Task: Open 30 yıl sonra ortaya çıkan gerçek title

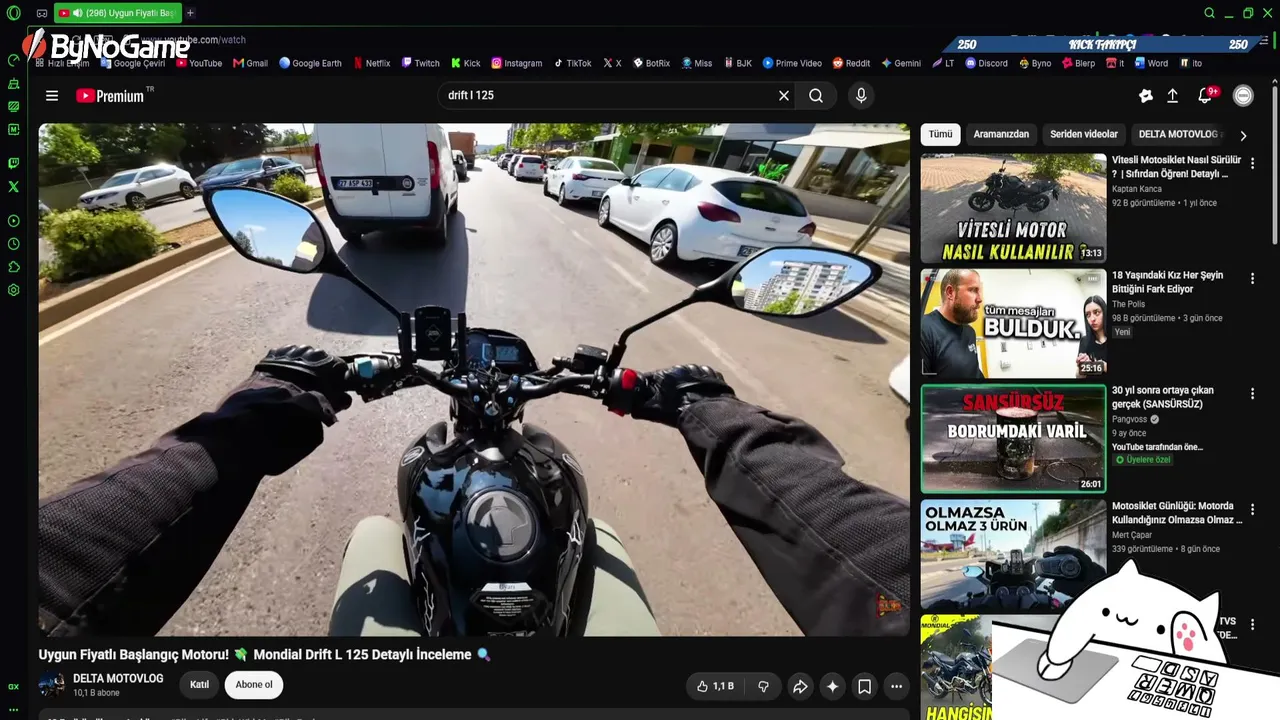Action: tap(1163, 397)
